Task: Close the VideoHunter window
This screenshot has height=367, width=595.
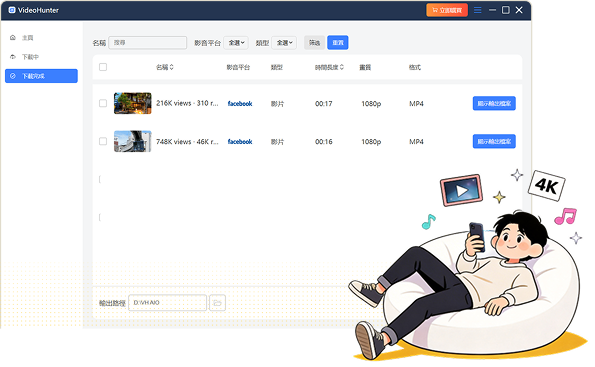Action: pos(519,10)
